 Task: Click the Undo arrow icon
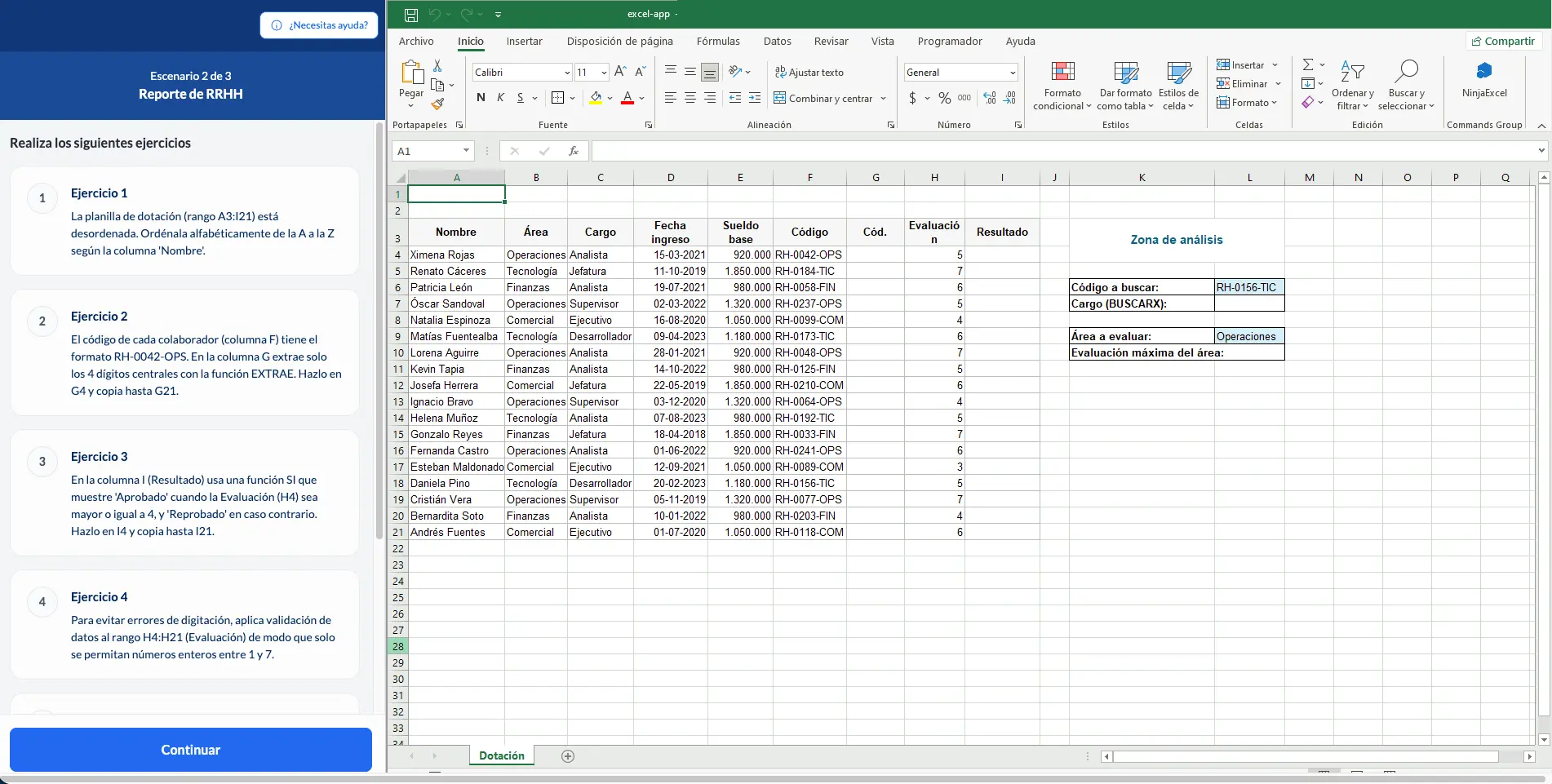point(435,15)
